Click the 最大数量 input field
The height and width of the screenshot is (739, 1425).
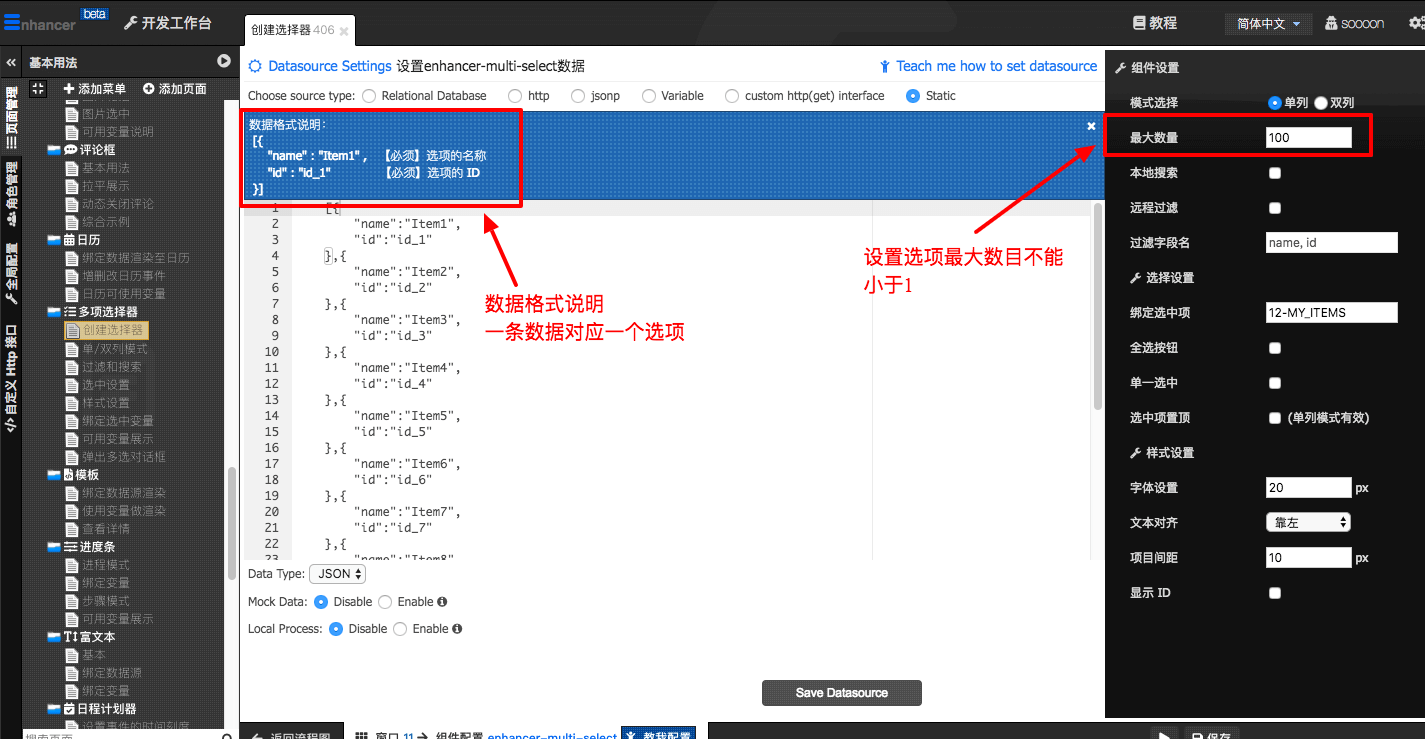(1308, 138)
